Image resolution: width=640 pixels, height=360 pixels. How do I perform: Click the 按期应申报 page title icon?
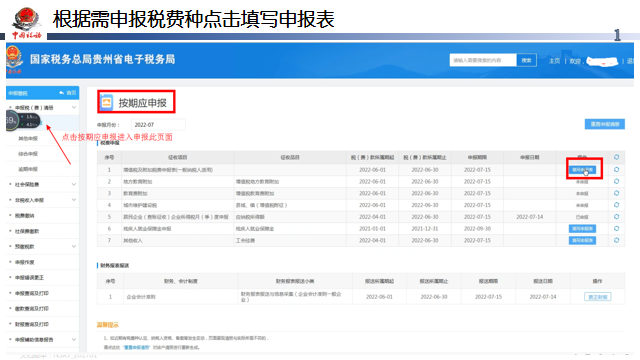click(x=107, y=102)
